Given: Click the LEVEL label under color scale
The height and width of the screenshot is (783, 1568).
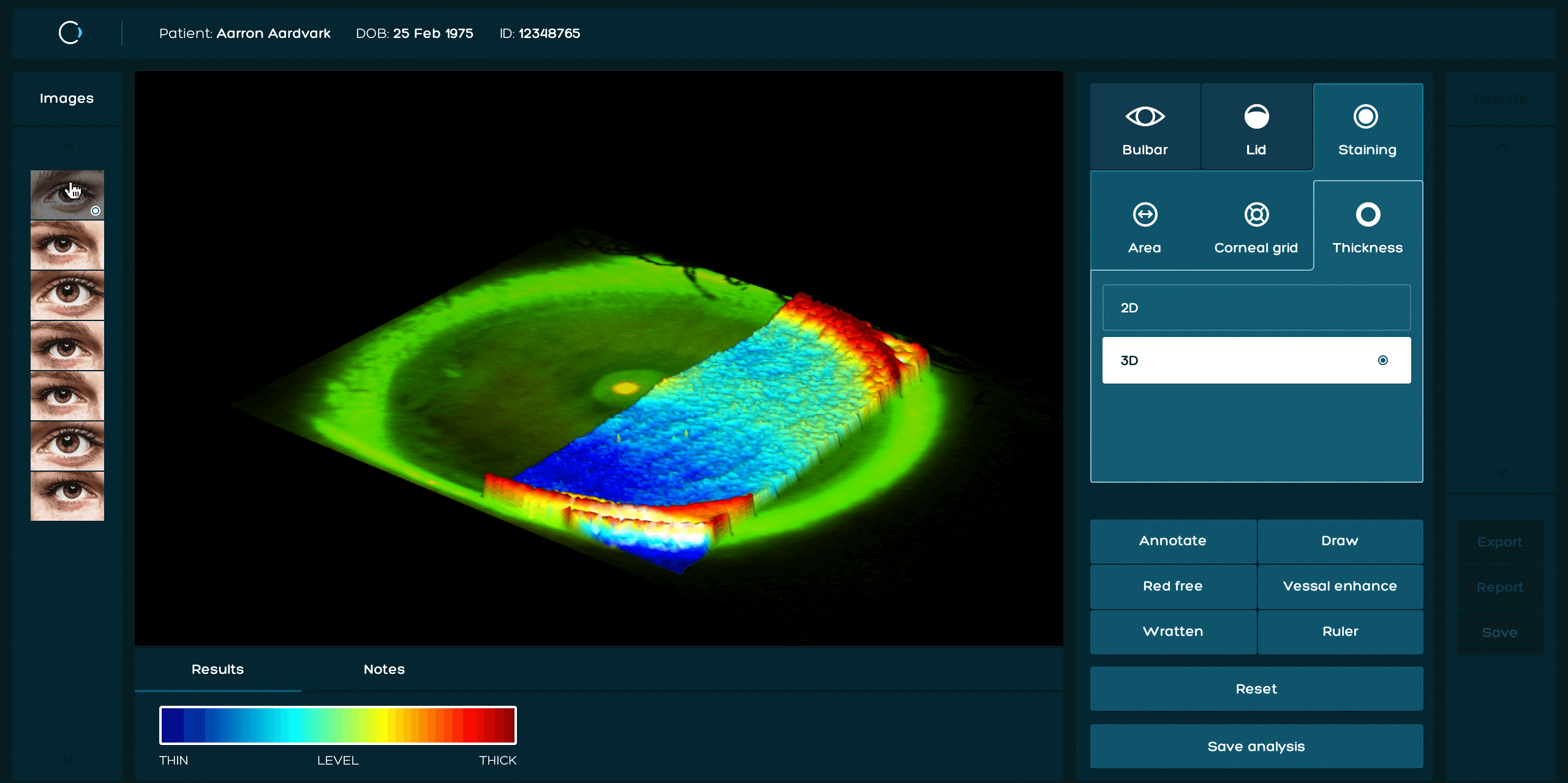Looking at the screenshot, I should (337, 760).
